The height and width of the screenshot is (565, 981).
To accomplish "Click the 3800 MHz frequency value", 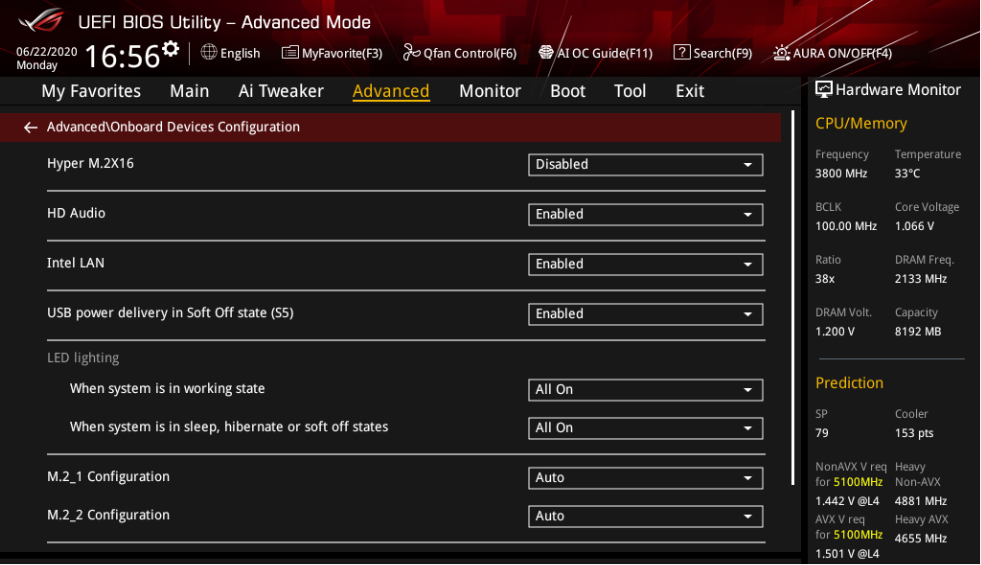I will (x=841, y=174).
